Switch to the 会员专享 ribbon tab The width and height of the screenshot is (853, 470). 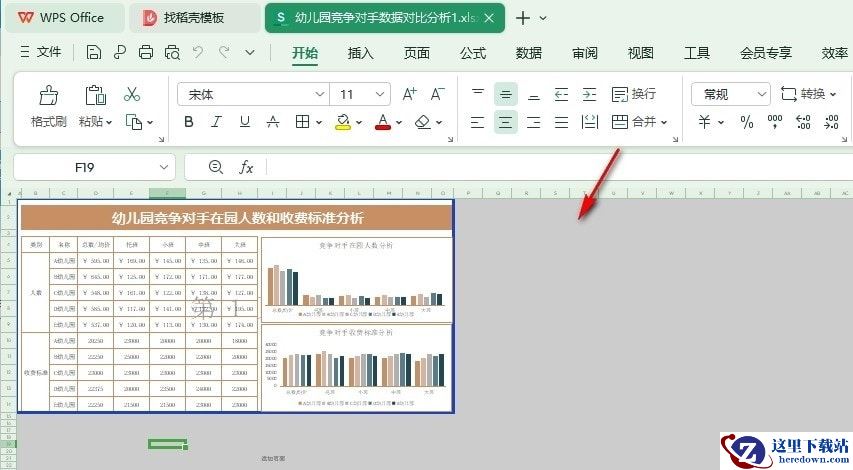(765, 53)
